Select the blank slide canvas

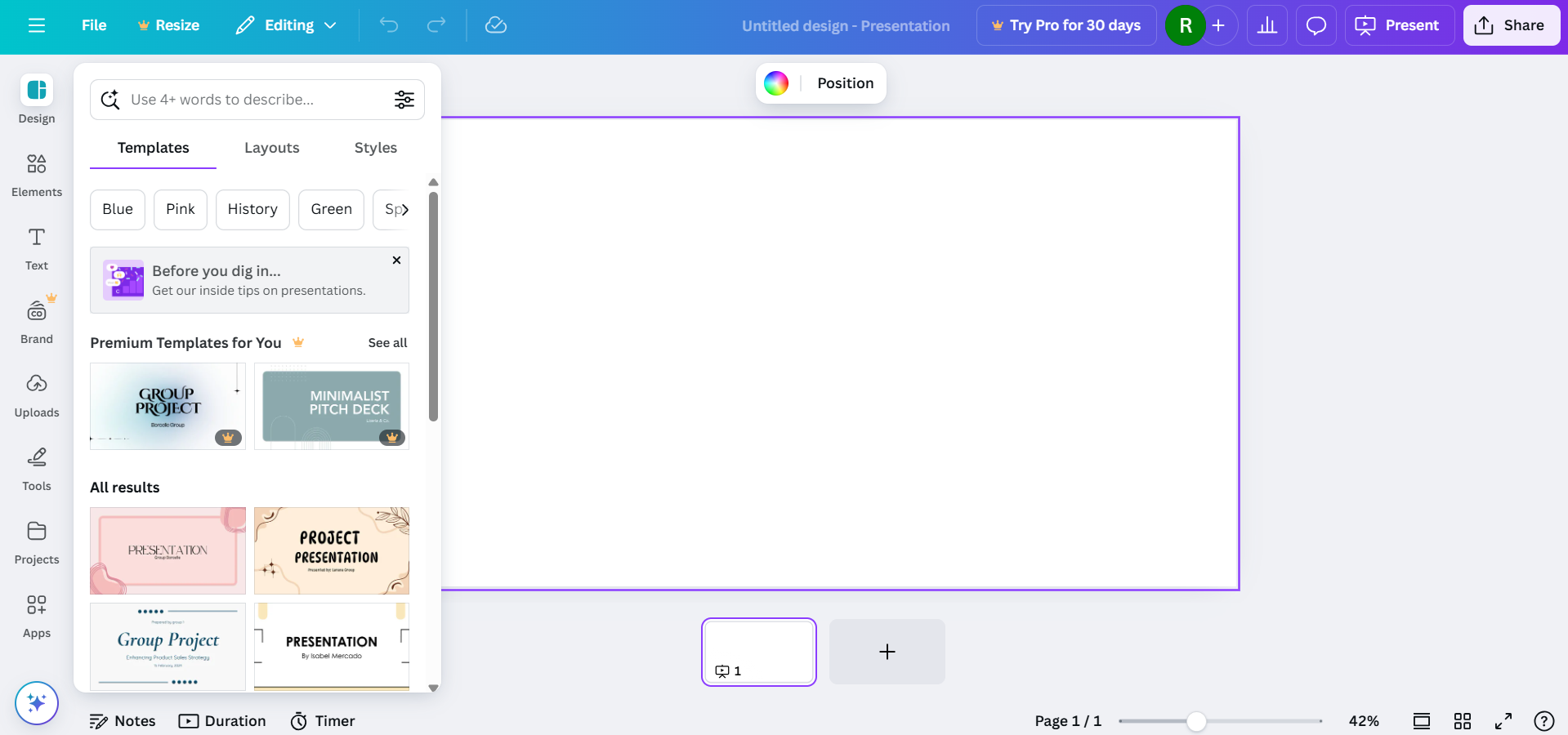click(840, 354)
